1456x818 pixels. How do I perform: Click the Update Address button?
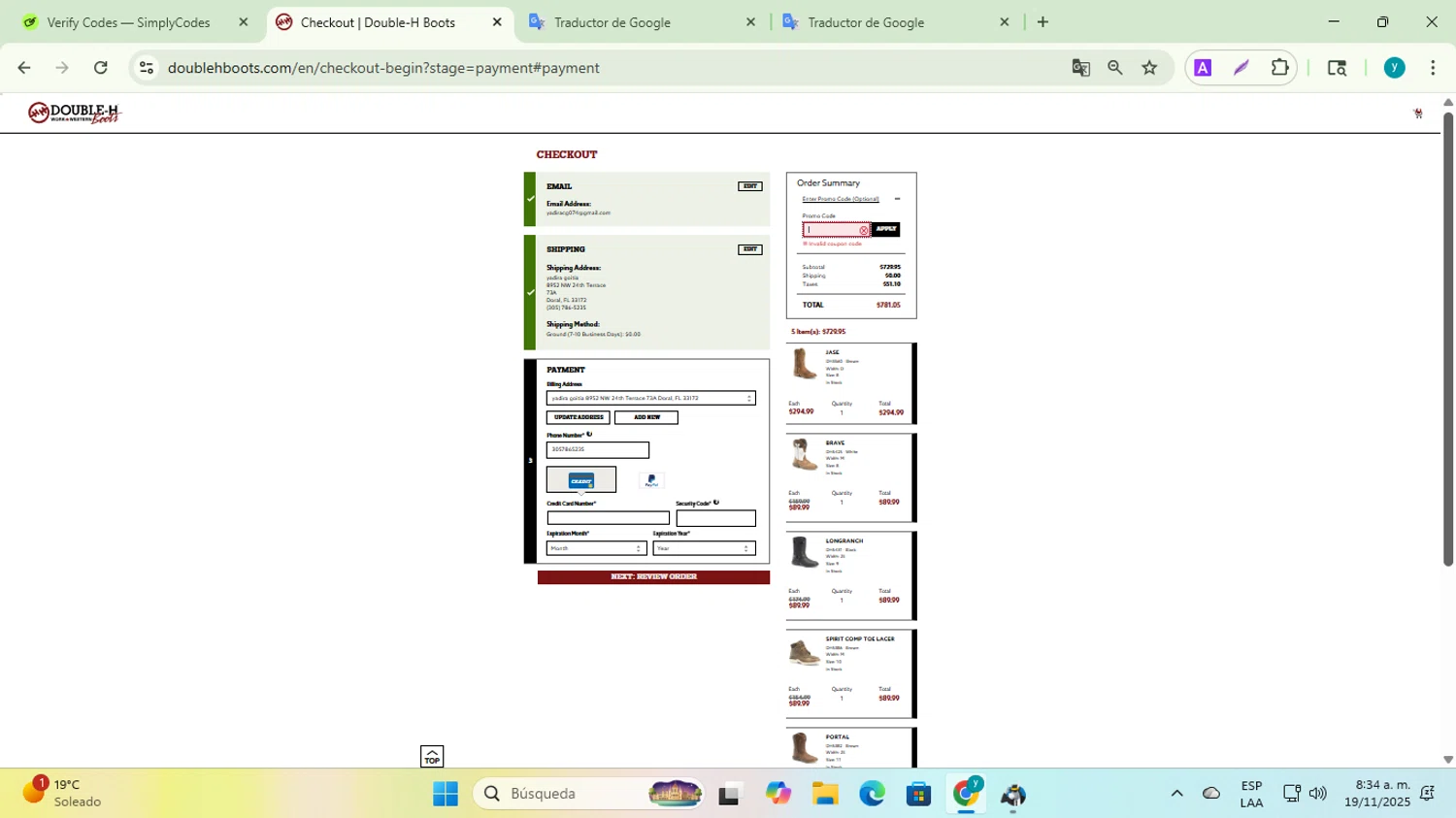pyautogui.click(x=578, y=417)
